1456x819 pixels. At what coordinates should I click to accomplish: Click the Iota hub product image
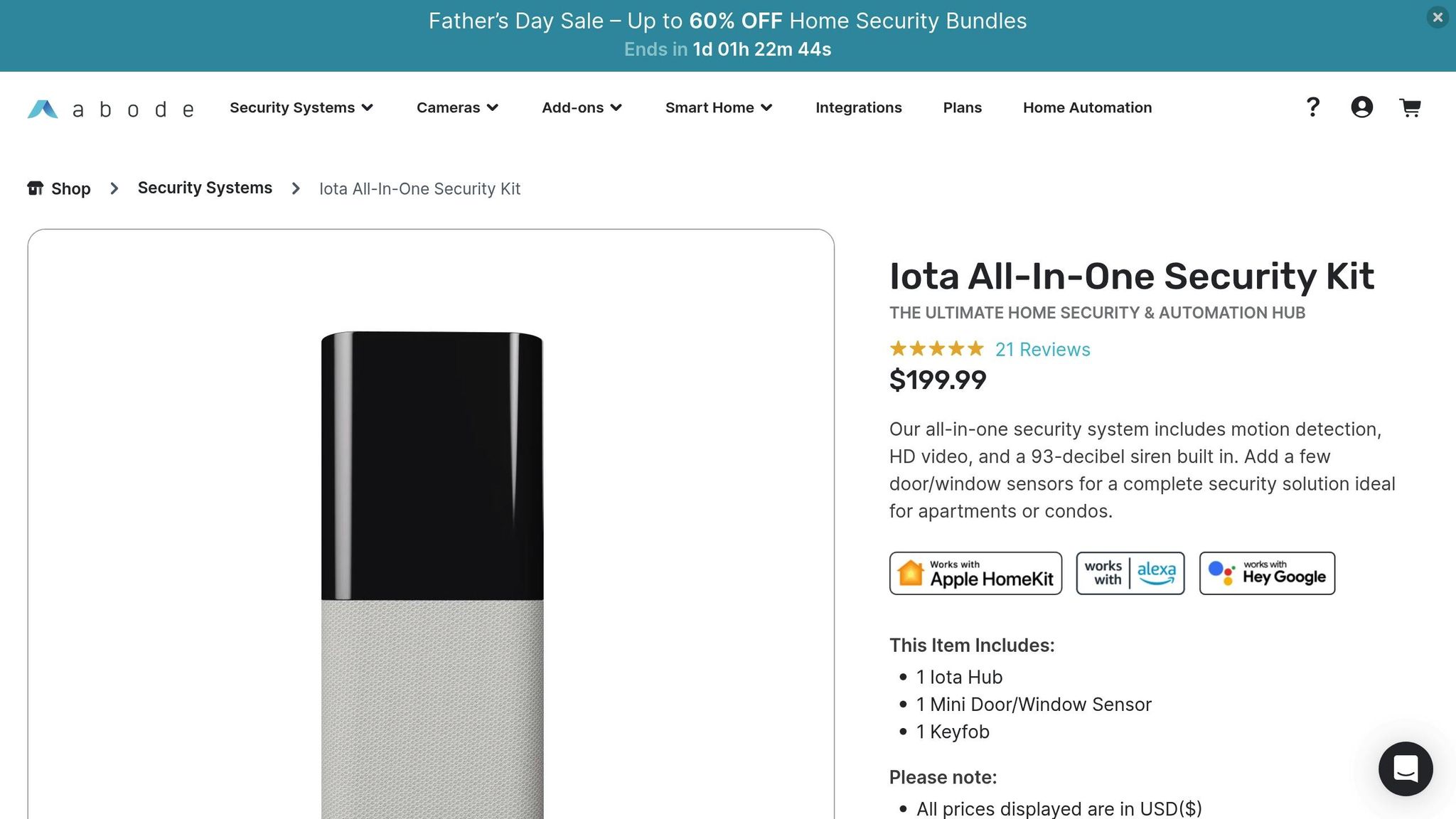[x=432, y=569]
